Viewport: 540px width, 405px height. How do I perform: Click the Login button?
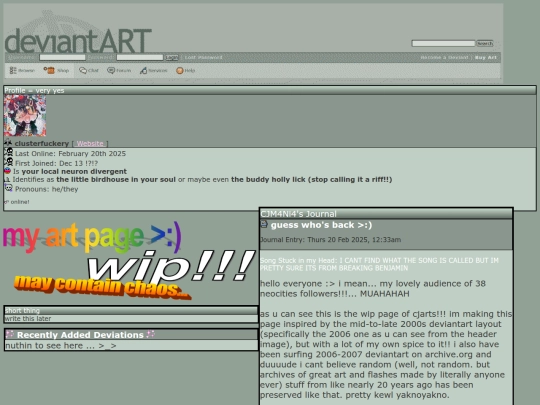172,57
